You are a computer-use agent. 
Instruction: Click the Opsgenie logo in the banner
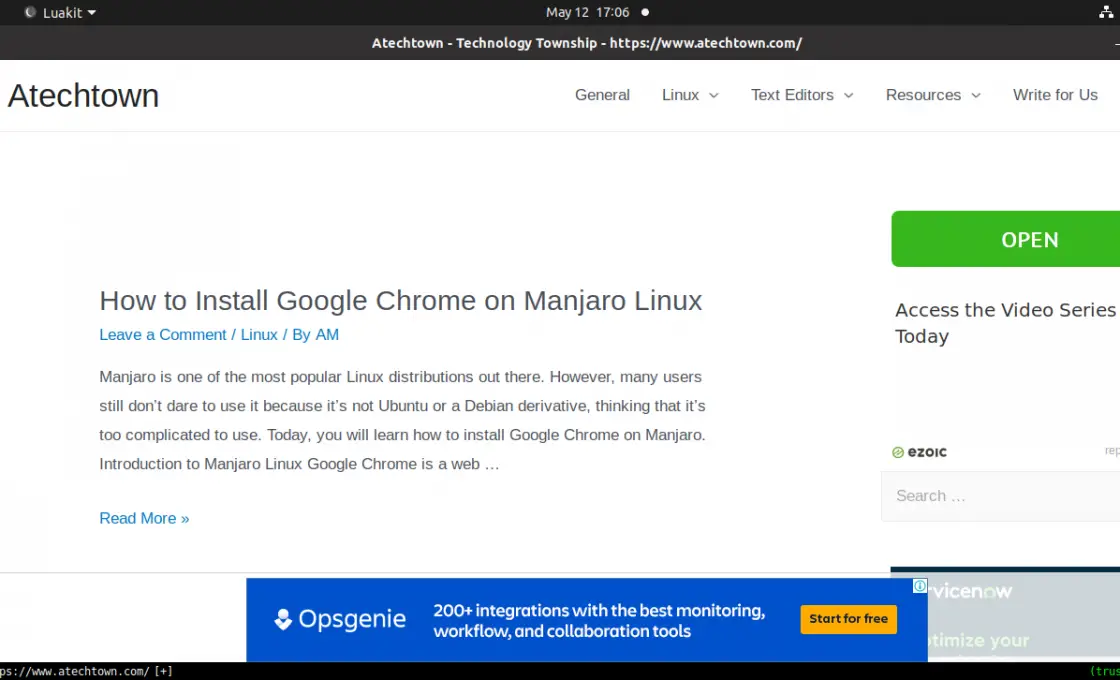340,619
